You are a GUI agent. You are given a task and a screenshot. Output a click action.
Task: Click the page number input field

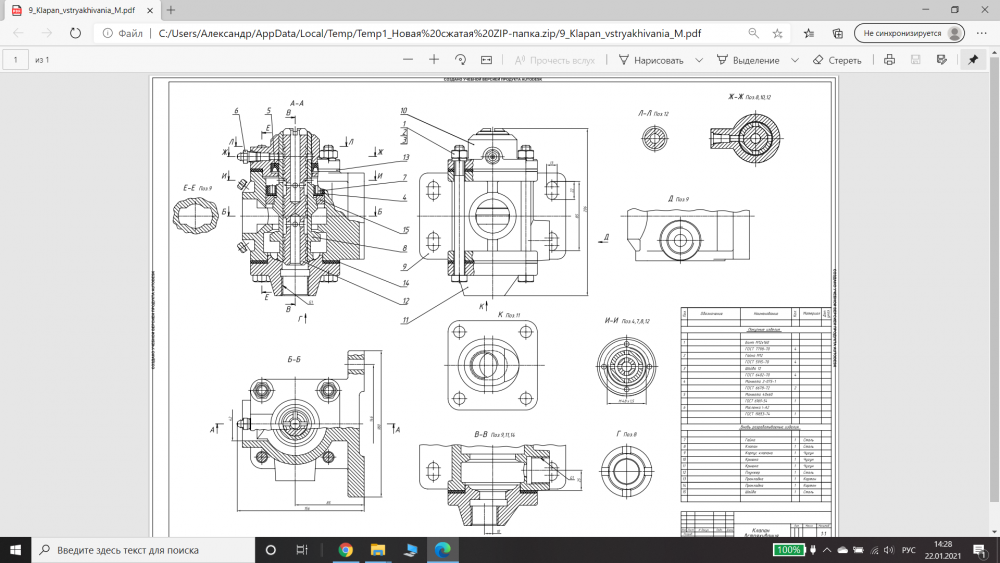(x=15, y=60)
